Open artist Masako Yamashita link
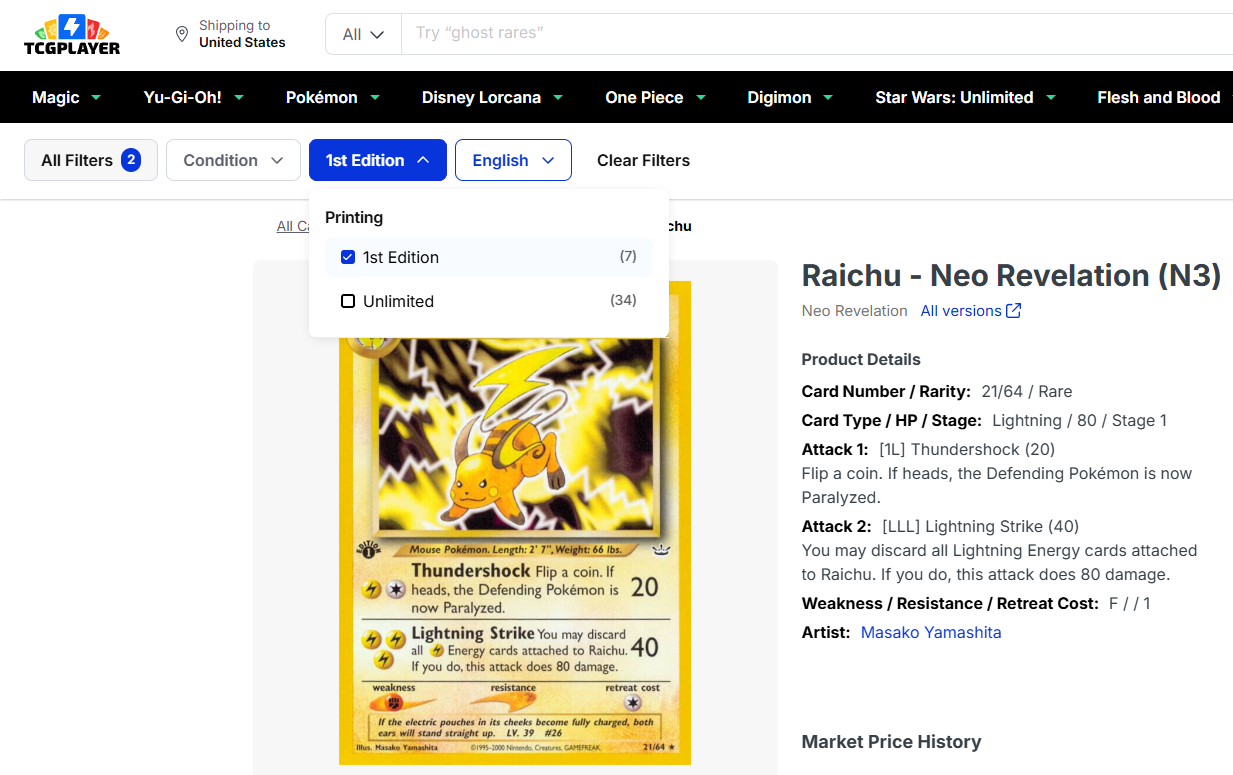Image resolution: width=1233 pixels, height=775 pixels. coord(931,632)
